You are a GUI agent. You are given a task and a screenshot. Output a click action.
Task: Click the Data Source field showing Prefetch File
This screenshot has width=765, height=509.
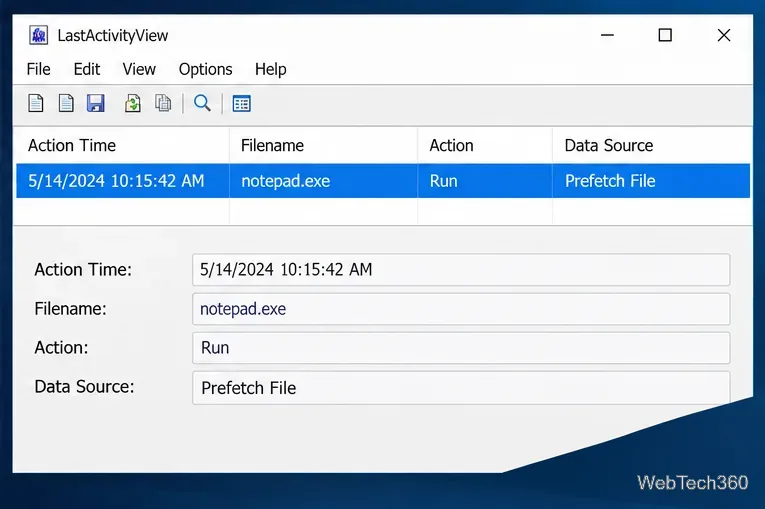click(461, 387)
